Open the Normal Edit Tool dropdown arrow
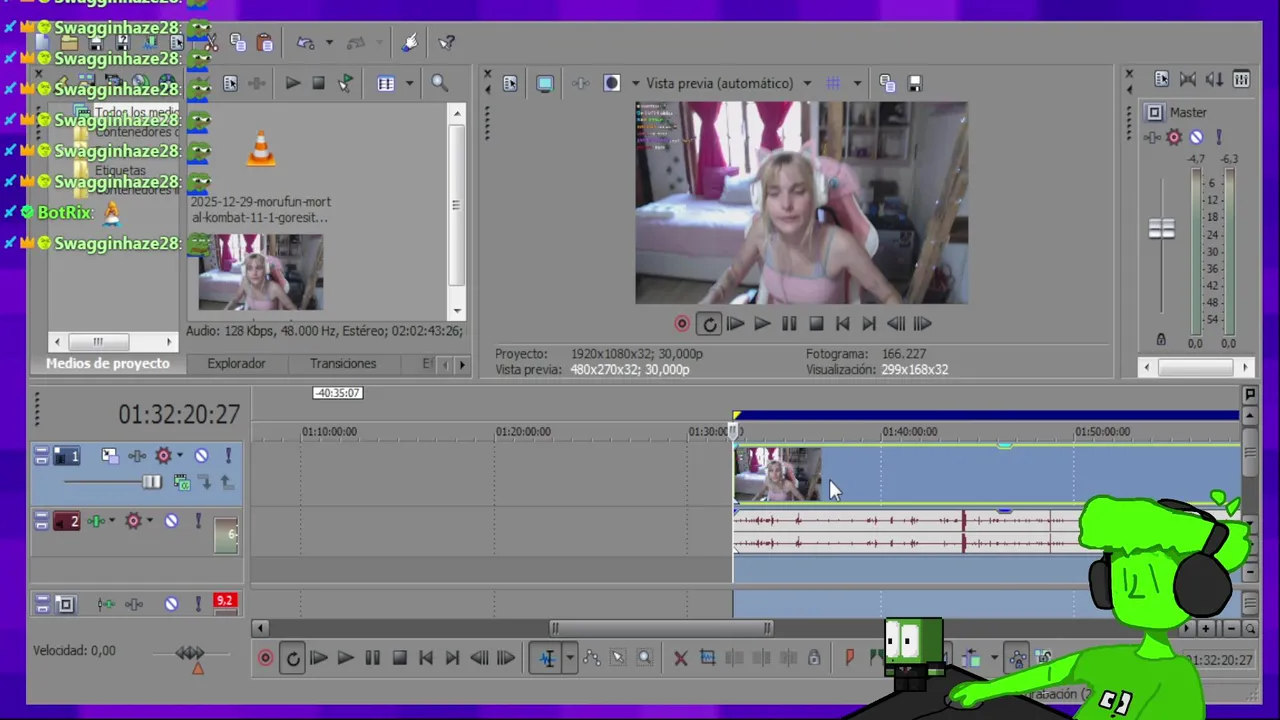This screenshot has width=1280, height=720. tap(569, 658)
